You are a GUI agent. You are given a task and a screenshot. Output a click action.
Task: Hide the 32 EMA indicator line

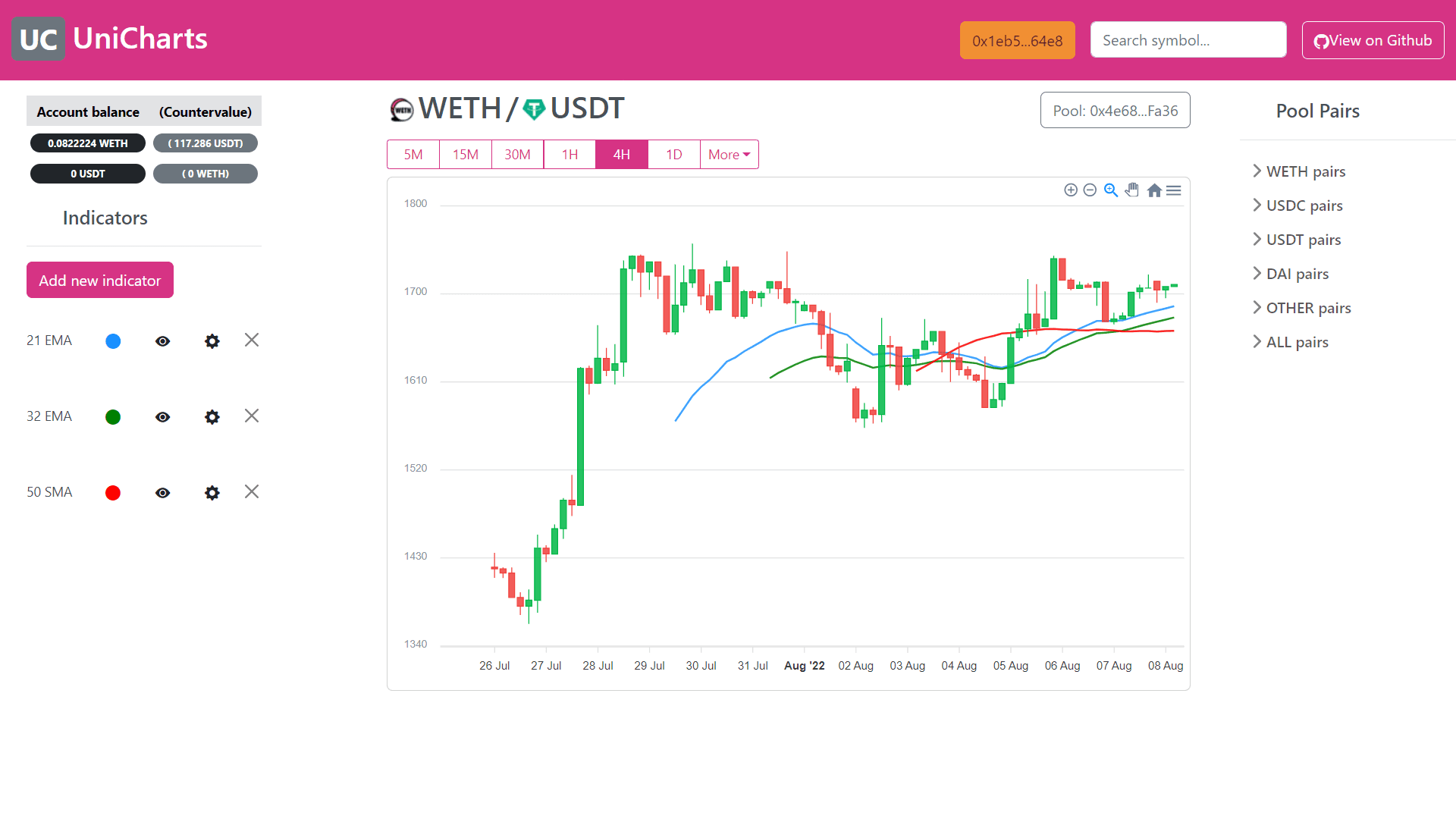[x=162, y=417]
